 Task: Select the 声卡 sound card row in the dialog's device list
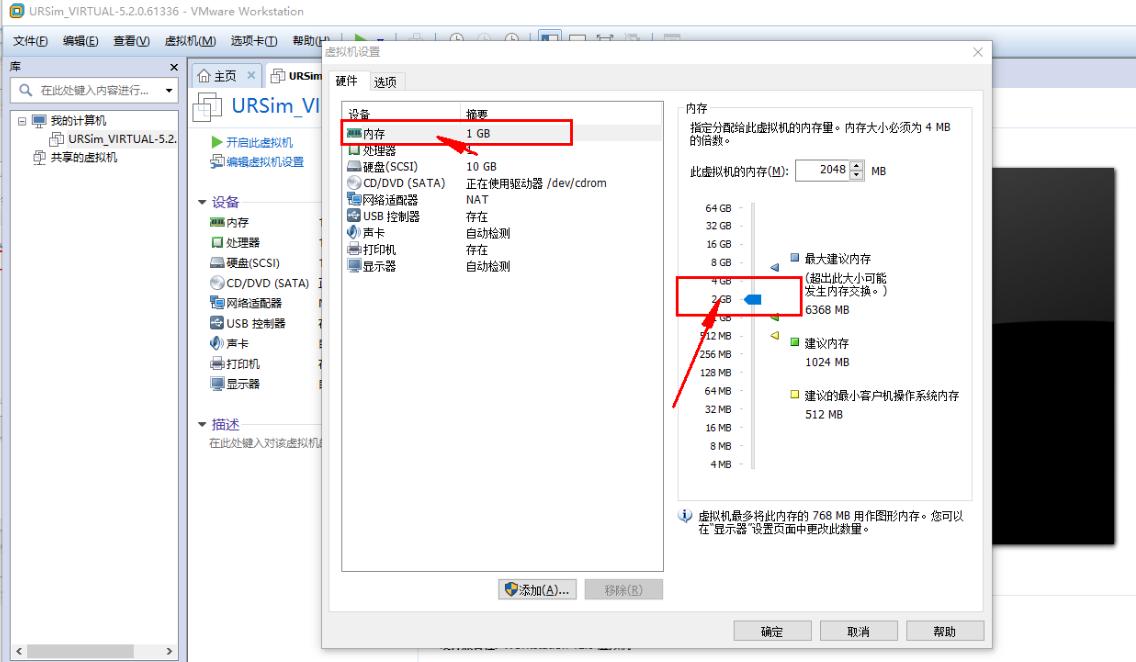(501, 233)
